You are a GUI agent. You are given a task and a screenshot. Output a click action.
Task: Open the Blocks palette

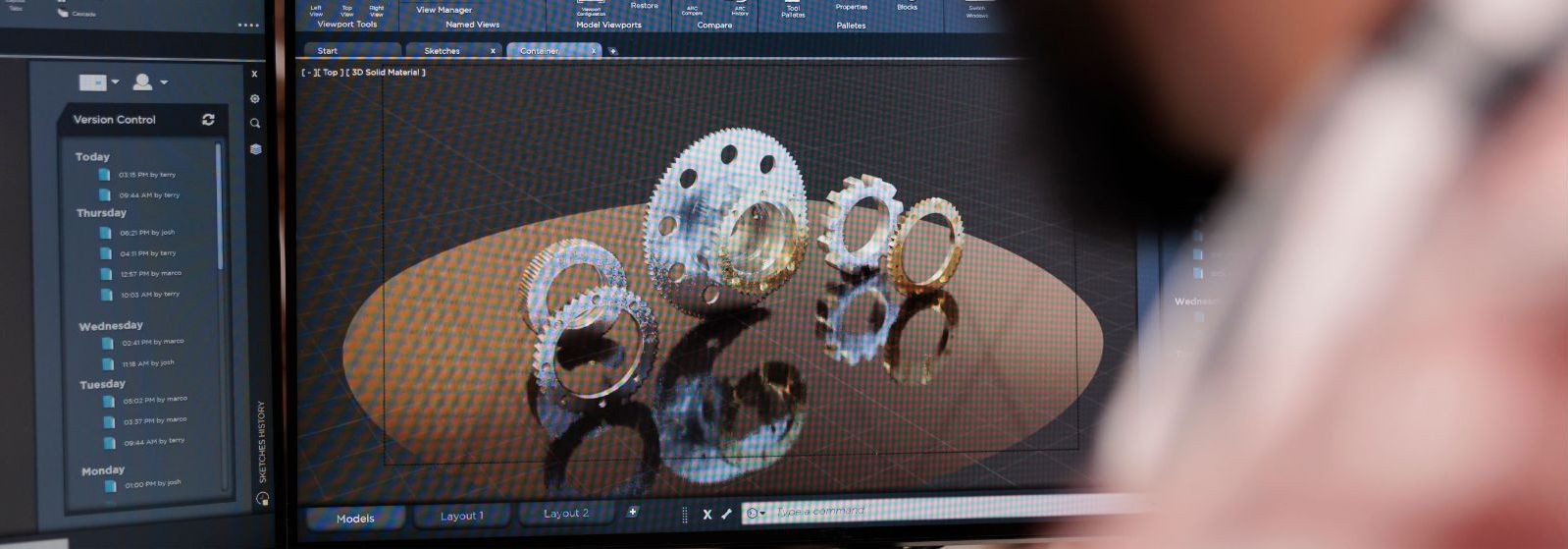click(908, 7)
